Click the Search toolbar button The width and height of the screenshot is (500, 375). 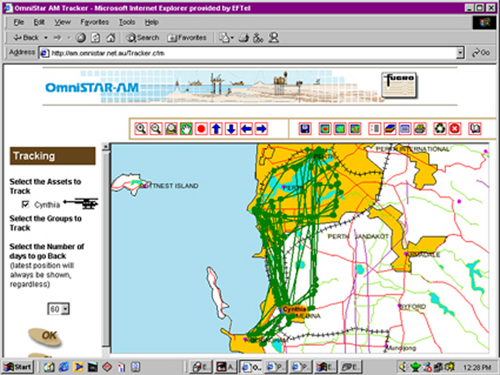tap(142, 38)
